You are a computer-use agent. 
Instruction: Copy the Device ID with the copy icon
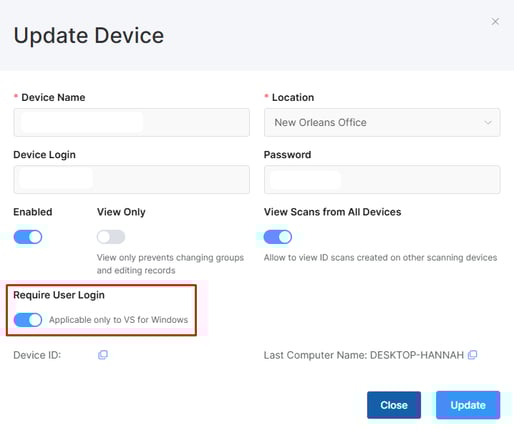(x=103, y=355)
